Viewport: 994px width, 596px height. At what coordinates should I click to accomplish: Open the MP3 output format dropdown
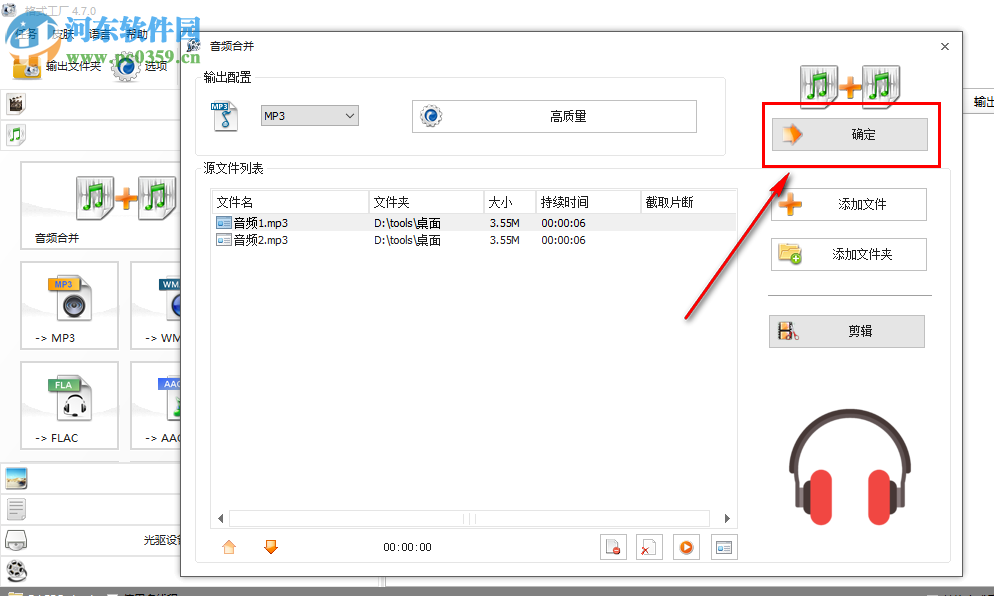coord(309,115)
